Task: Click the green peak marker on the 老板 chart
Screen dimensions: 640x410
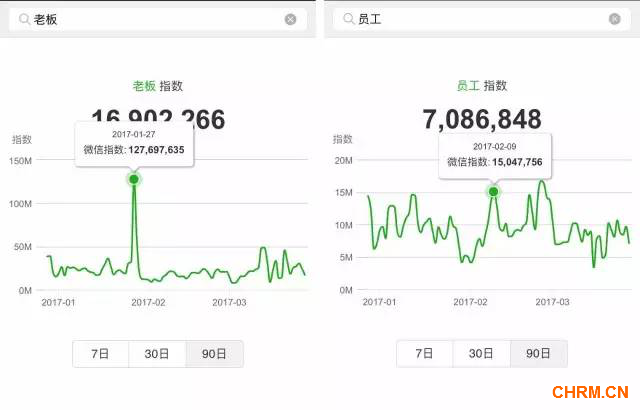Action: point(133,179)
